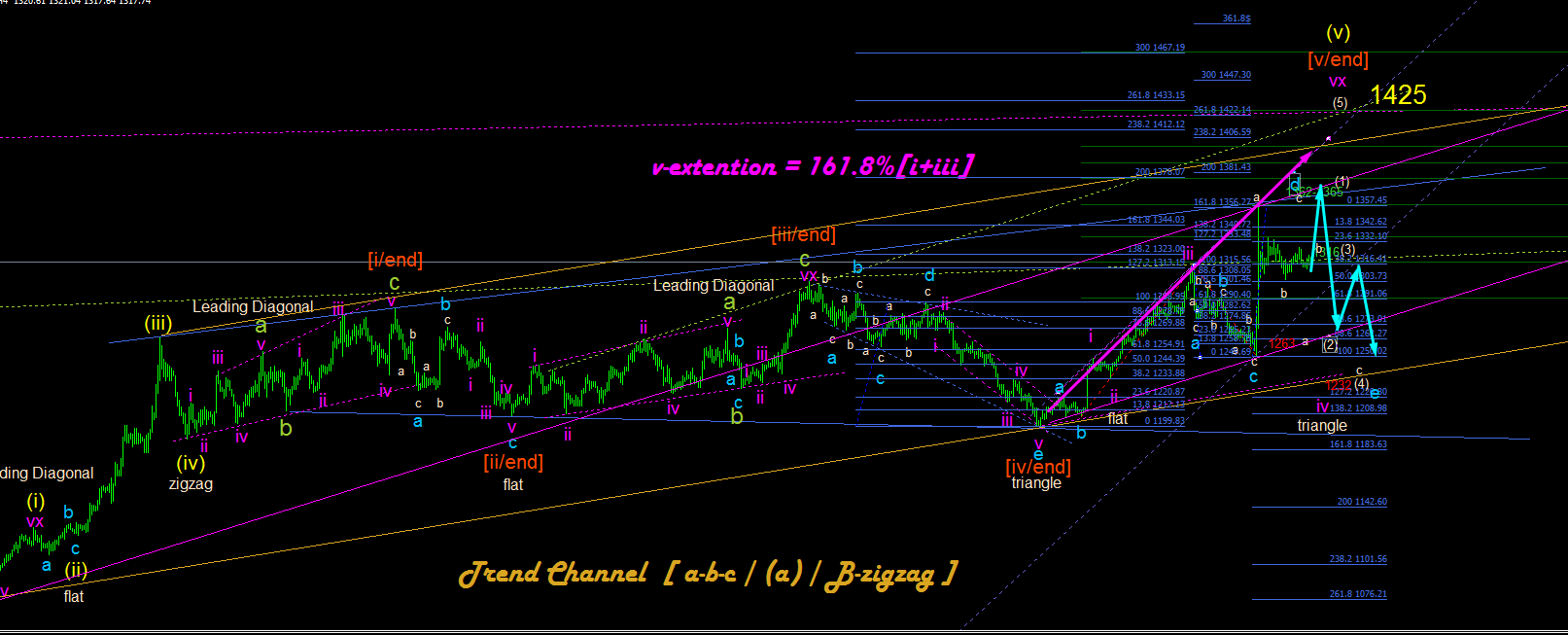
Task: Select the '238.2 1412.12' Fibonacci level
Action: click(1156, 124)
